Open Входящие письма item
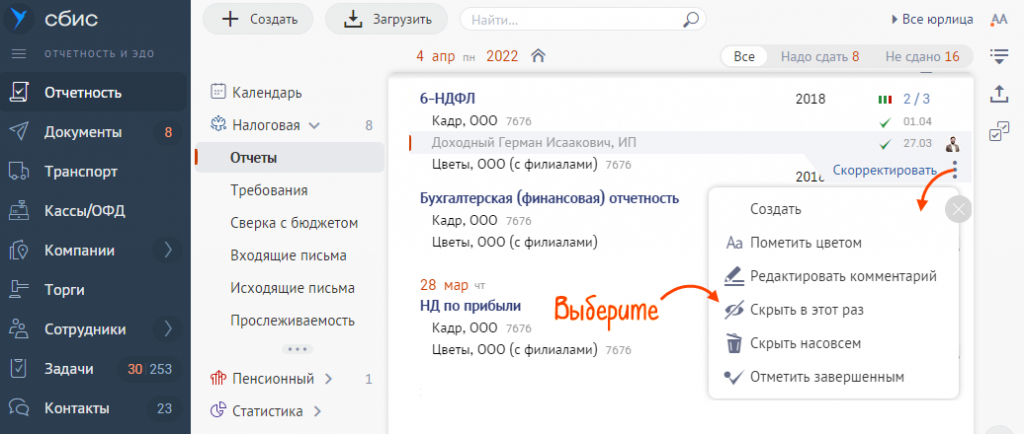This screenshot has width=1024, height=434. point(289,255)
